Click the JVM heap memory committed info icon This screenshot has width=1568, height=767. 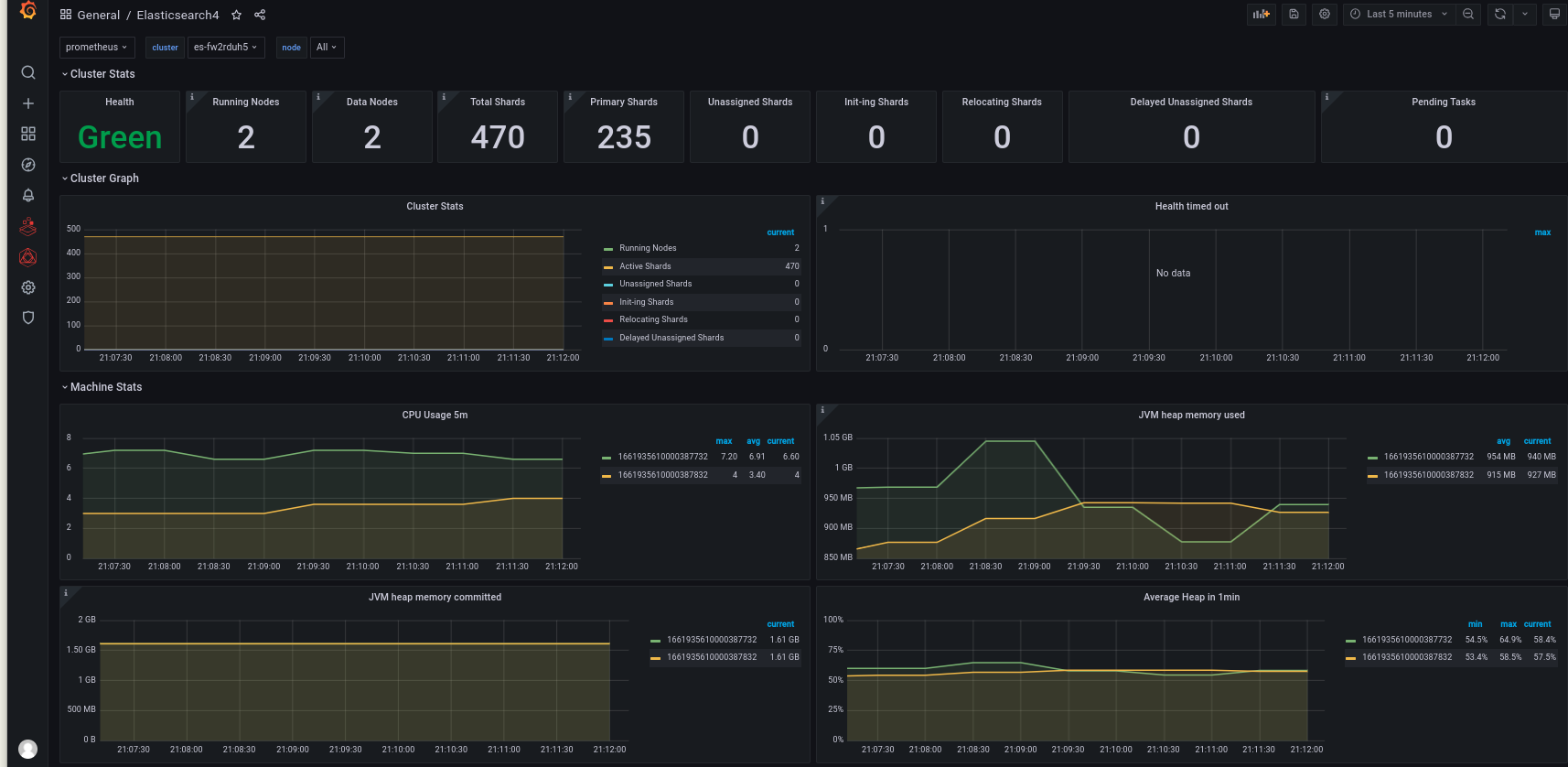pyautogui.click(x=66, y=592)
